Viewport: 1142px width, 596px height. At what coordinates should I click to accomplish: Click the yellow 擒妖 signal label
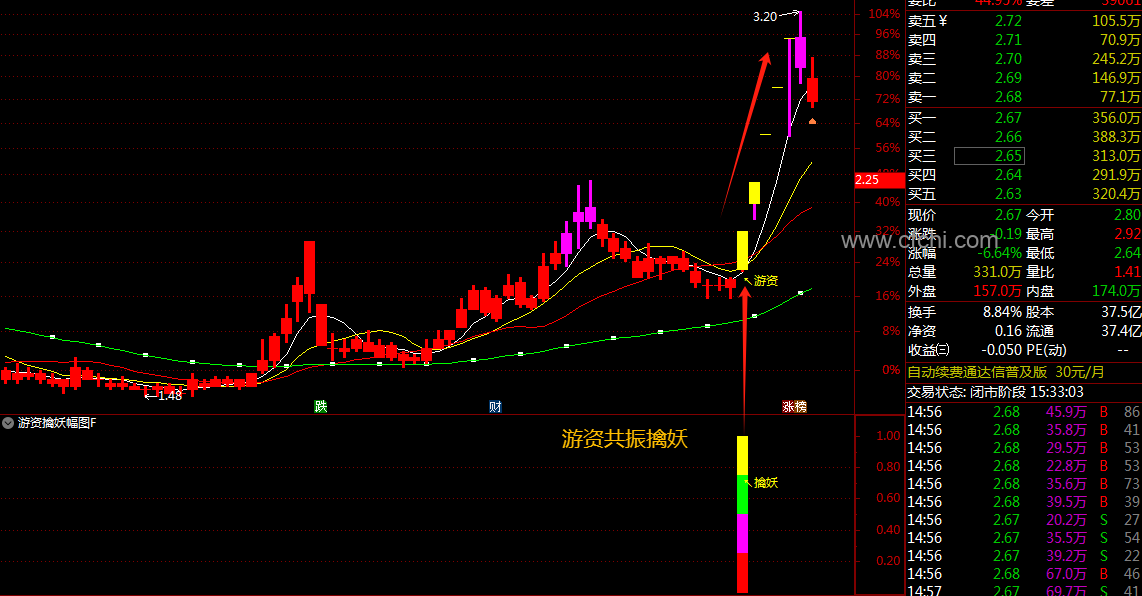(x=765, y=482)
